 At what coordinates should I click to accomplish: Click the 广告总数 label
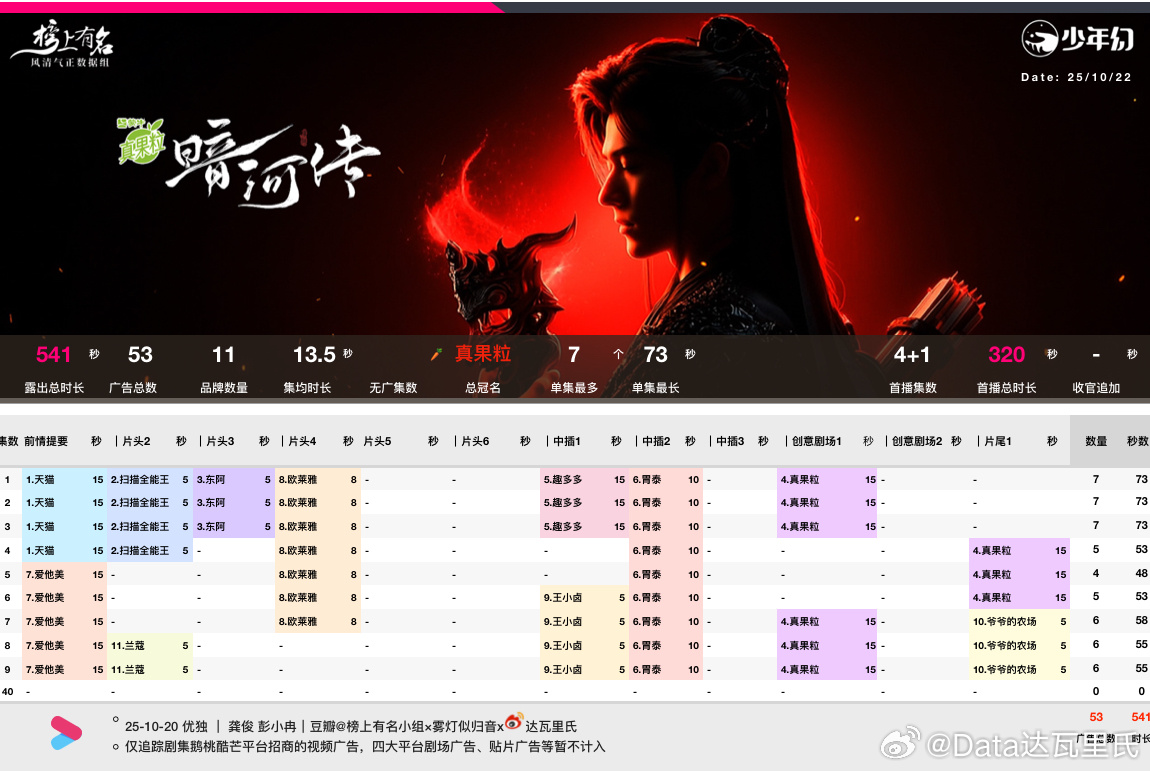click(133, 388)
